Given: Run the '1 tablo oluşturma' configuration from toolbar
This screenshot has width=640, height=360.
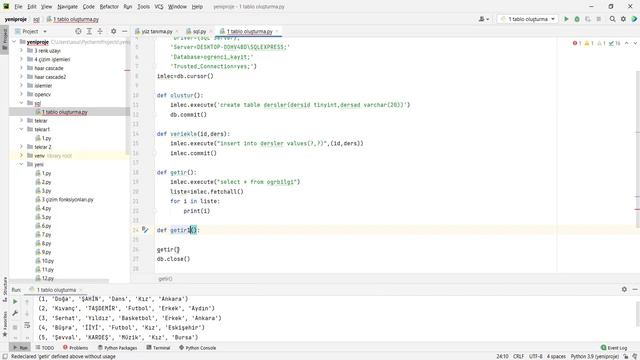Looking at the screenshot, I should tap(566, 19).
